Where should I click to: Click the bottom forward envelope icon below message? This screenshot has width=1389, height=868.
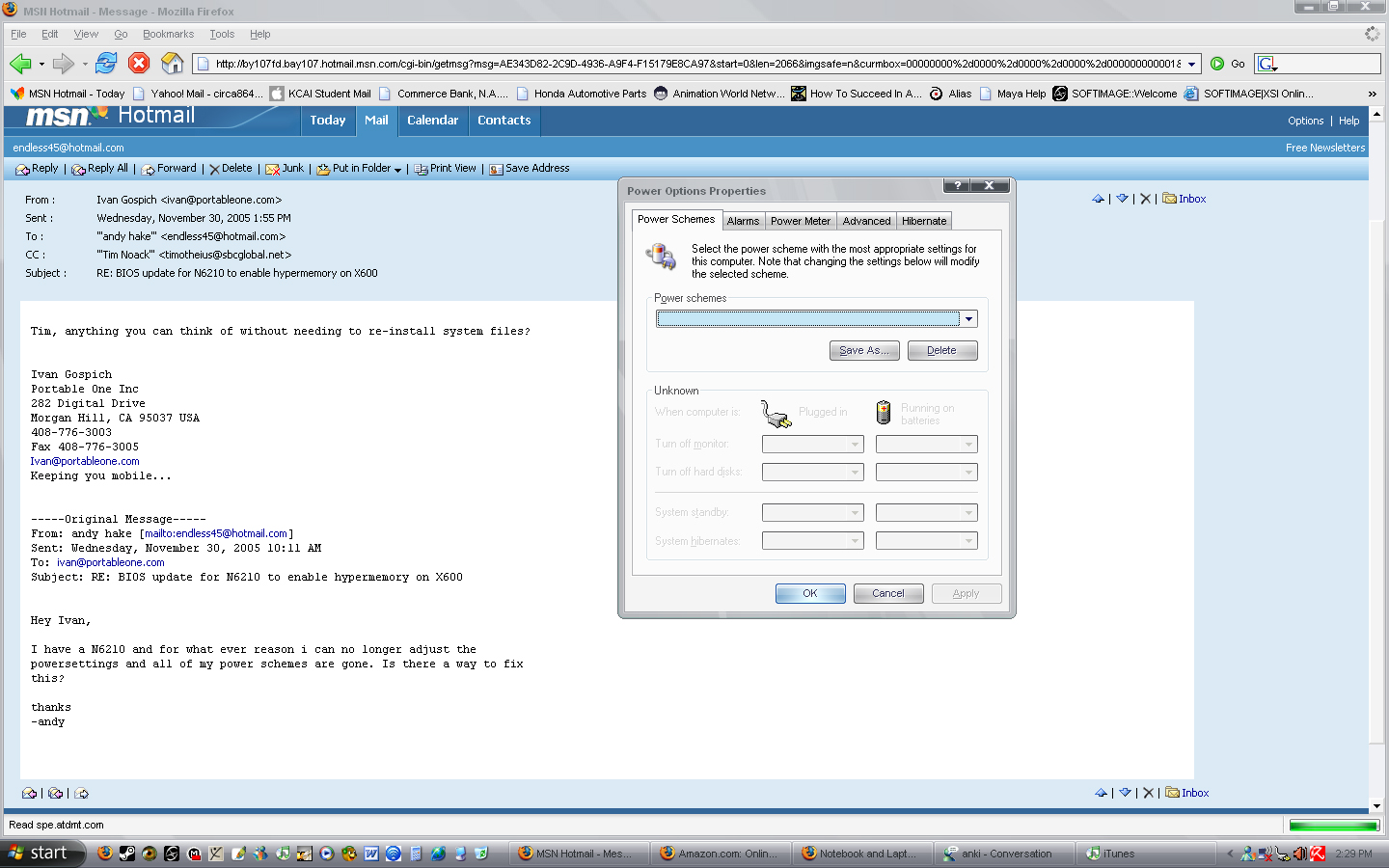(x=81, y=793)
